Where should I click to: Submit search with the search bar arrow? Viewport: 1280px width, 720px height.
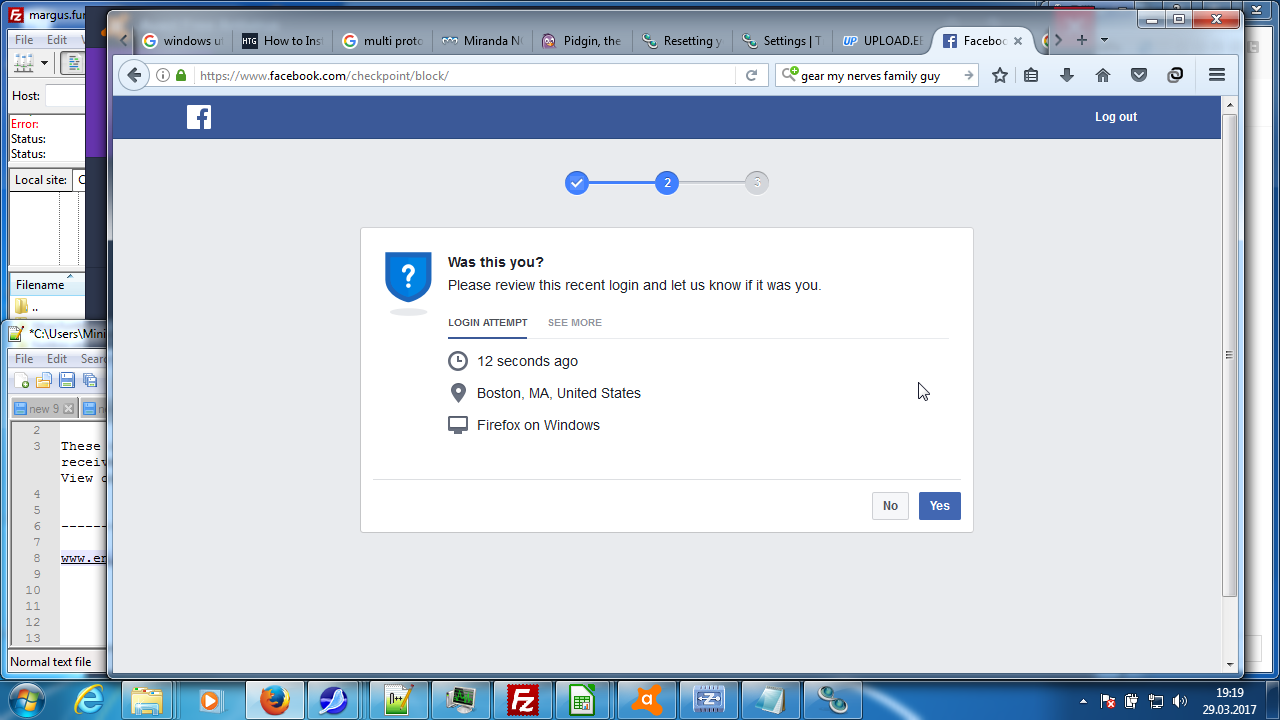point(968,75)
